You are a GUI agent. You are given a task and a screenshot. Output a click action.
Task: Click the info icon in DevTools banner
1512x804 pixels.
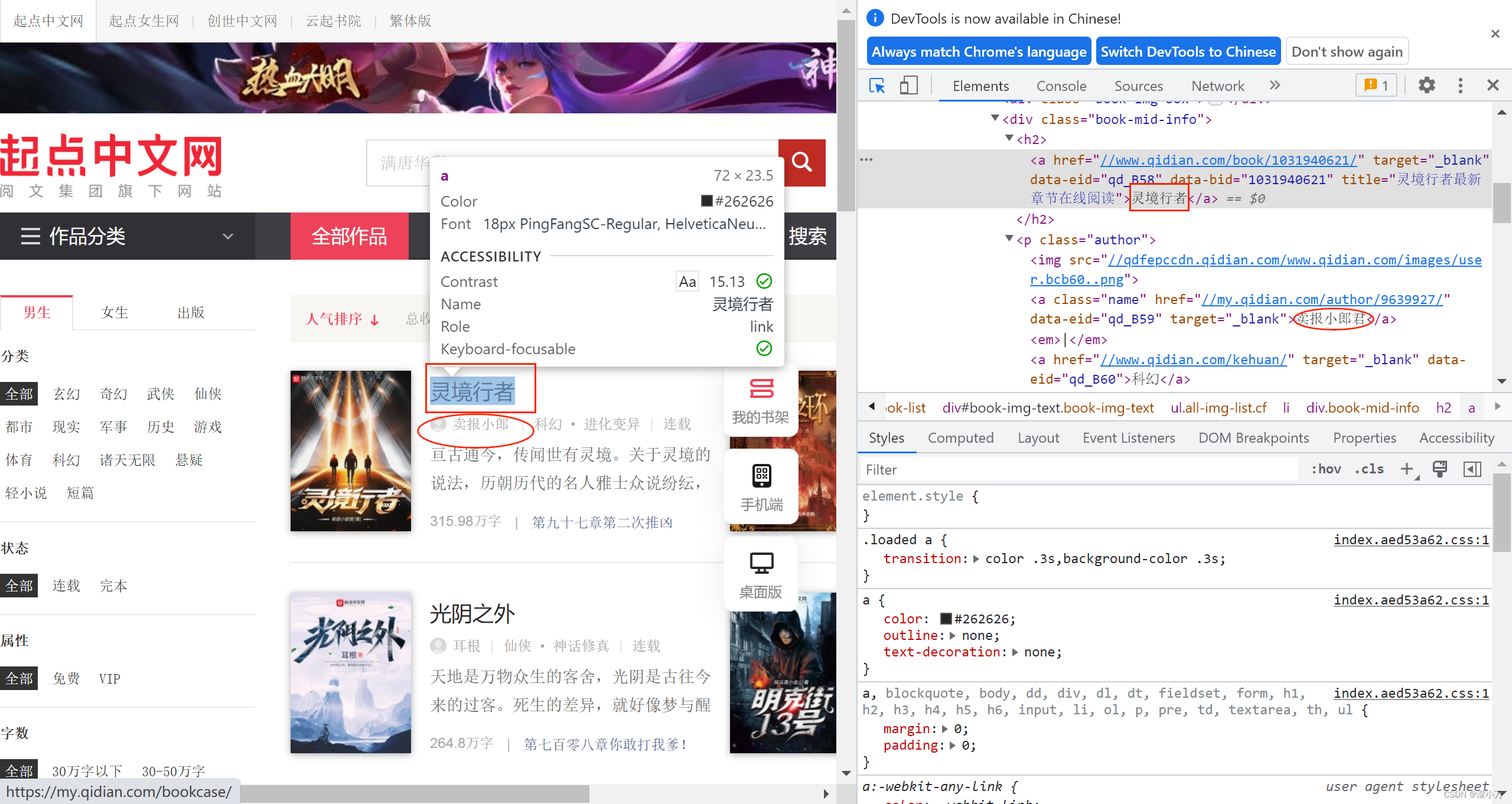point(875,18)
